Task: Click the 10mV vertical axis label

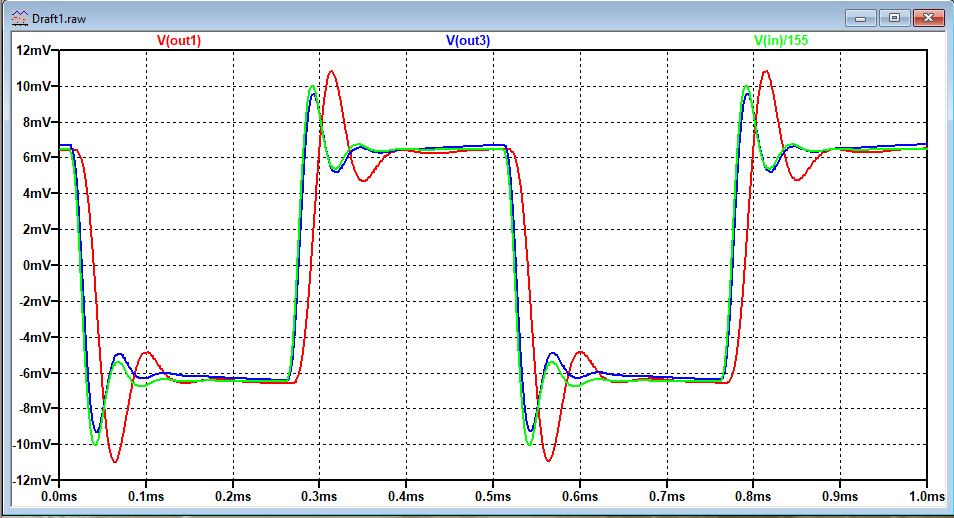Action: (x=34, y=86)
